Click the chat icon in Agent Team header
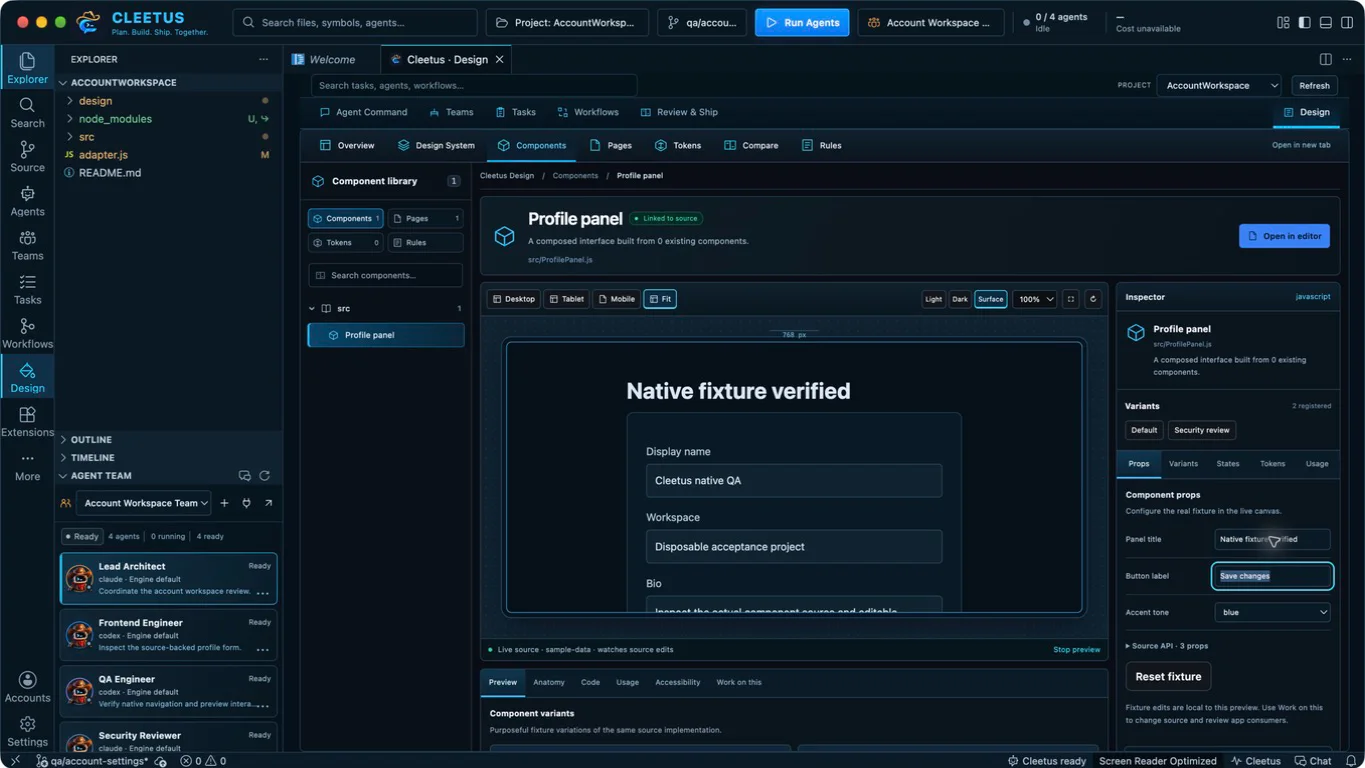Viewport: 1365px width, 768px height. [x=244, y=476]
